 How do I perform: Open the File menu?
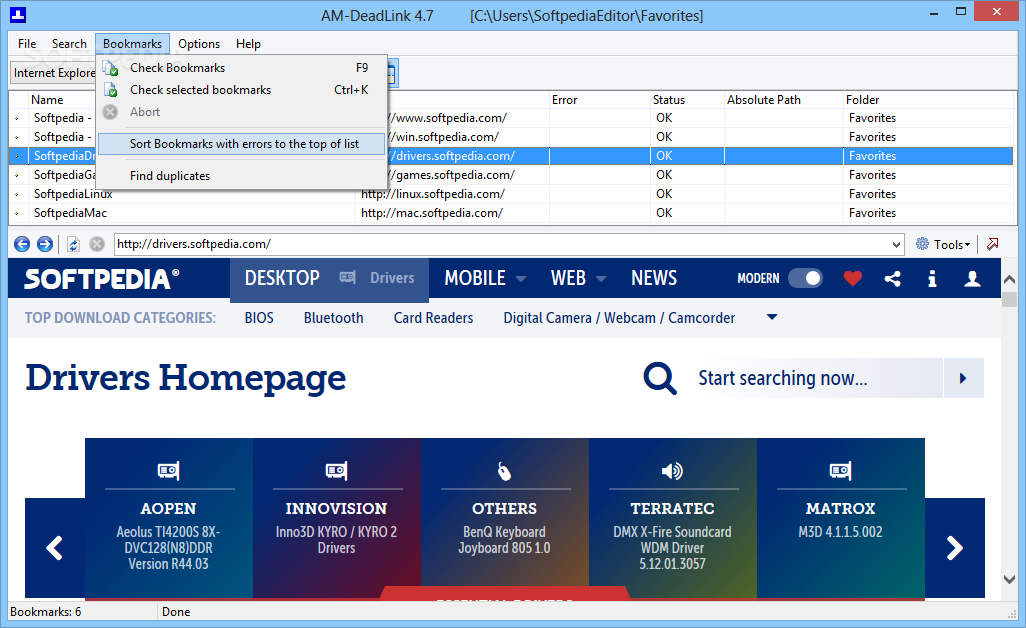coord(27,44)
